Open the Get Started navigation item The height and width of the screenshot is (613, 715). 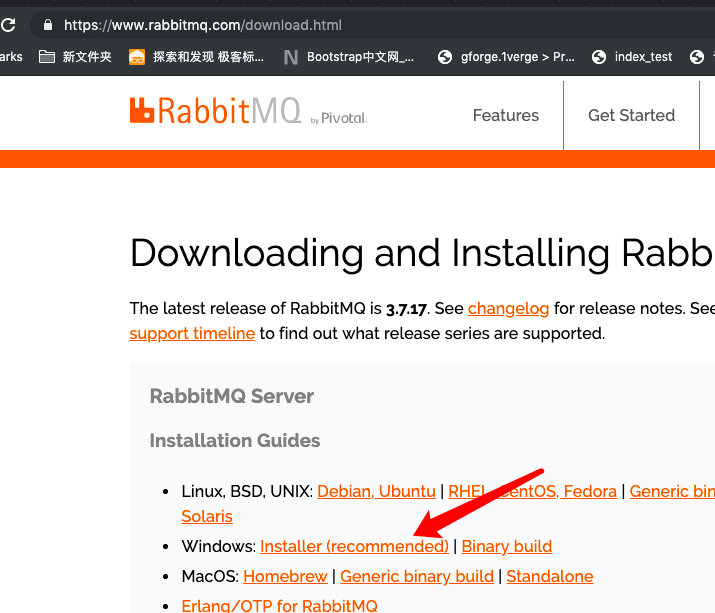(x=632, y=115)
